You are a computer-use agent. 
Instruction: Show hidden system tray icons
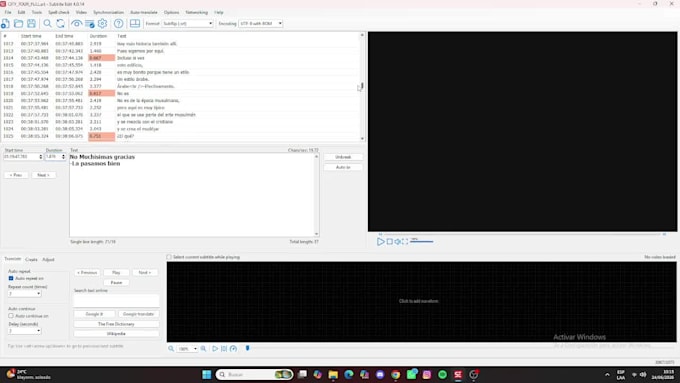607,374
